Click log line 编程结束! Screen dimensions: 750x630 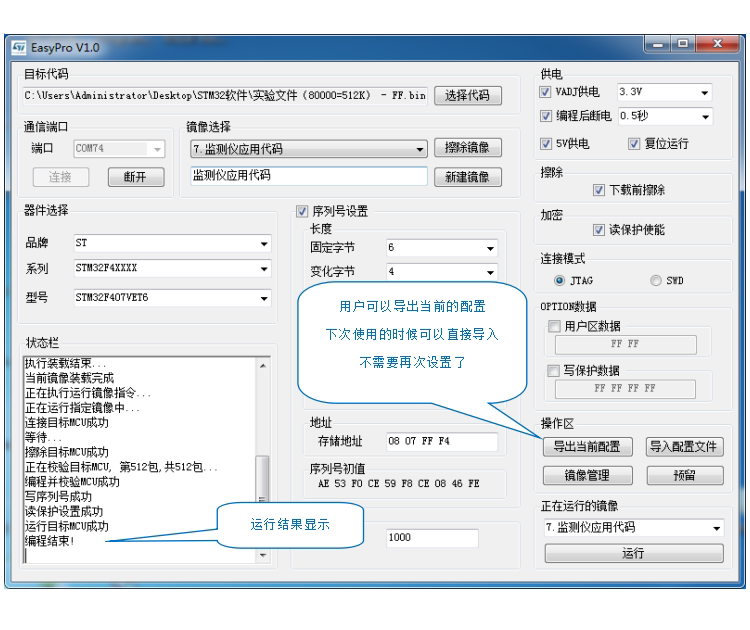click(50, 541)
